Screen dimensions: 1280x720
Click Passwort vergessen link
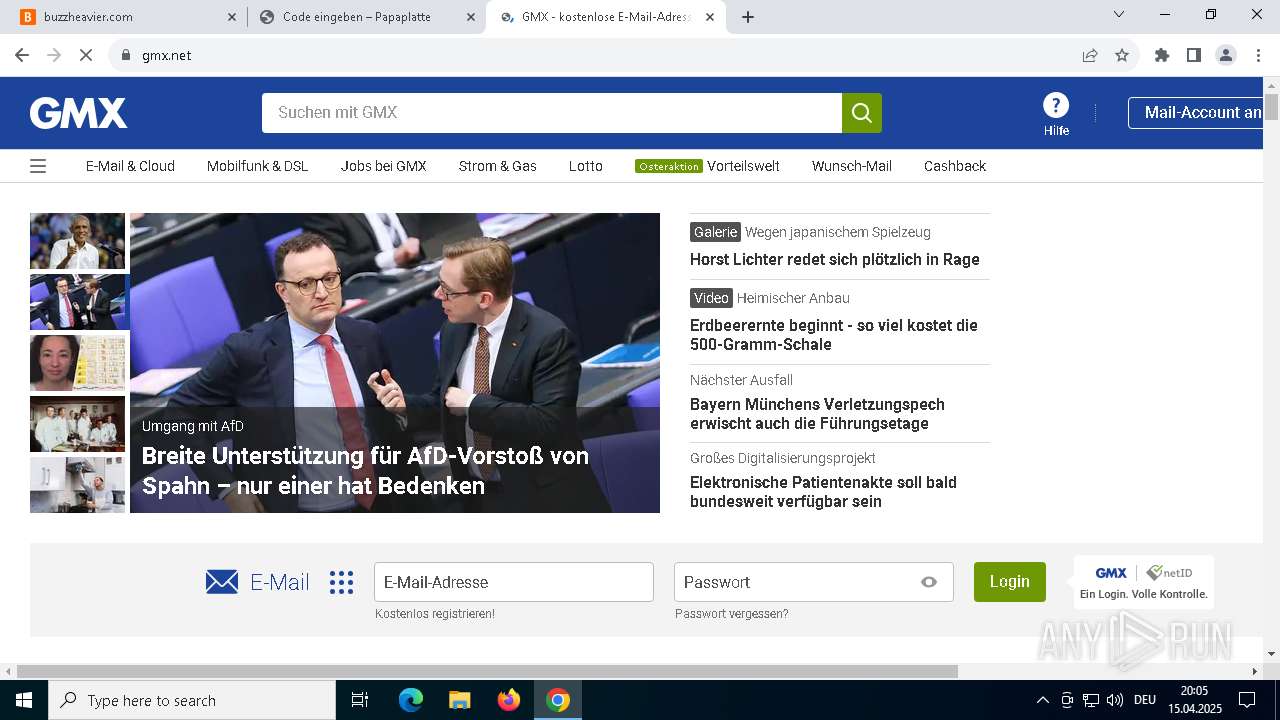(731, 614)
